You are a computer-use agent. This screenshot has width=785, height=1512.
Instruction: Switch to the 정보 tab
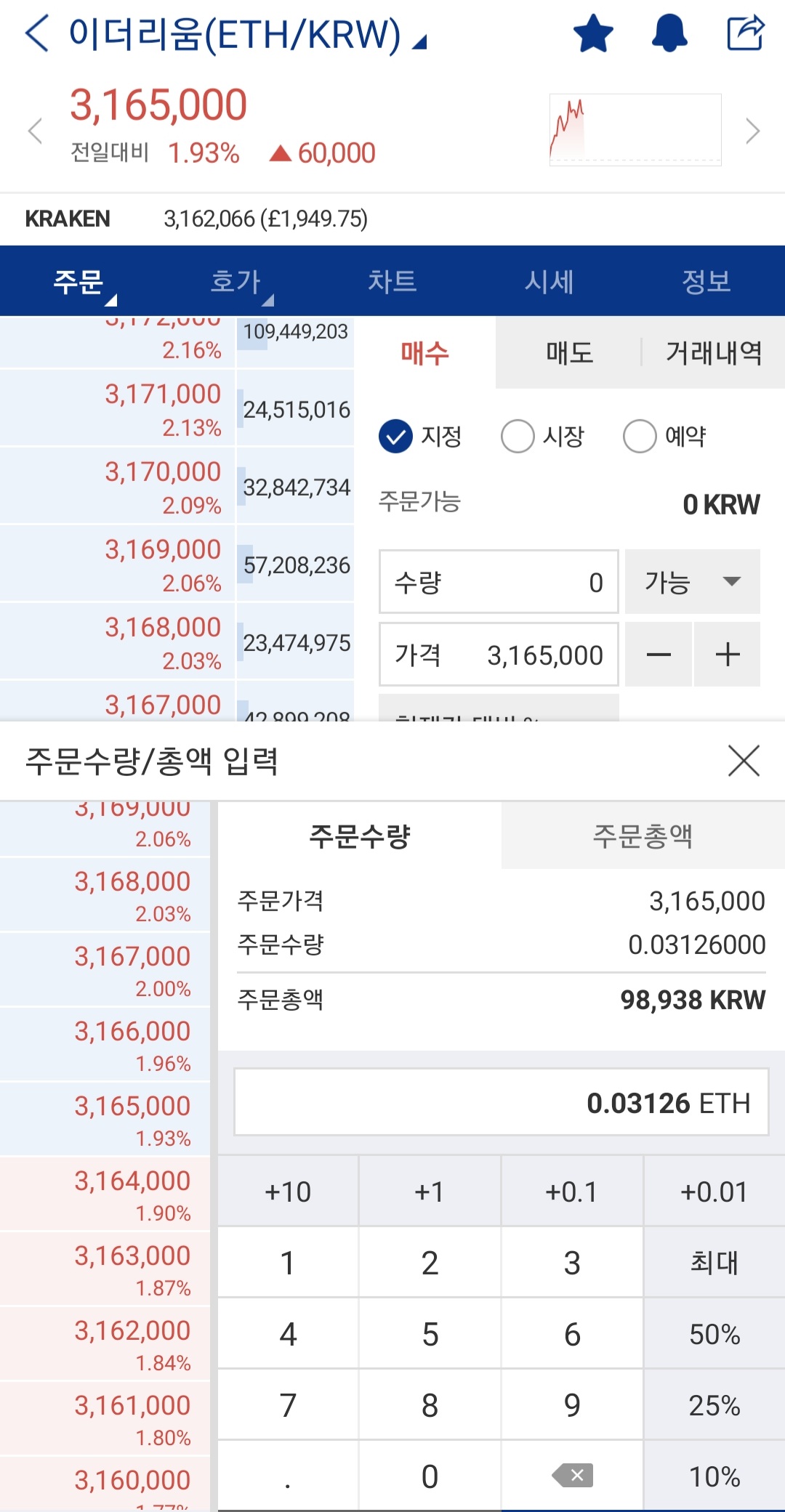point(706,281)
